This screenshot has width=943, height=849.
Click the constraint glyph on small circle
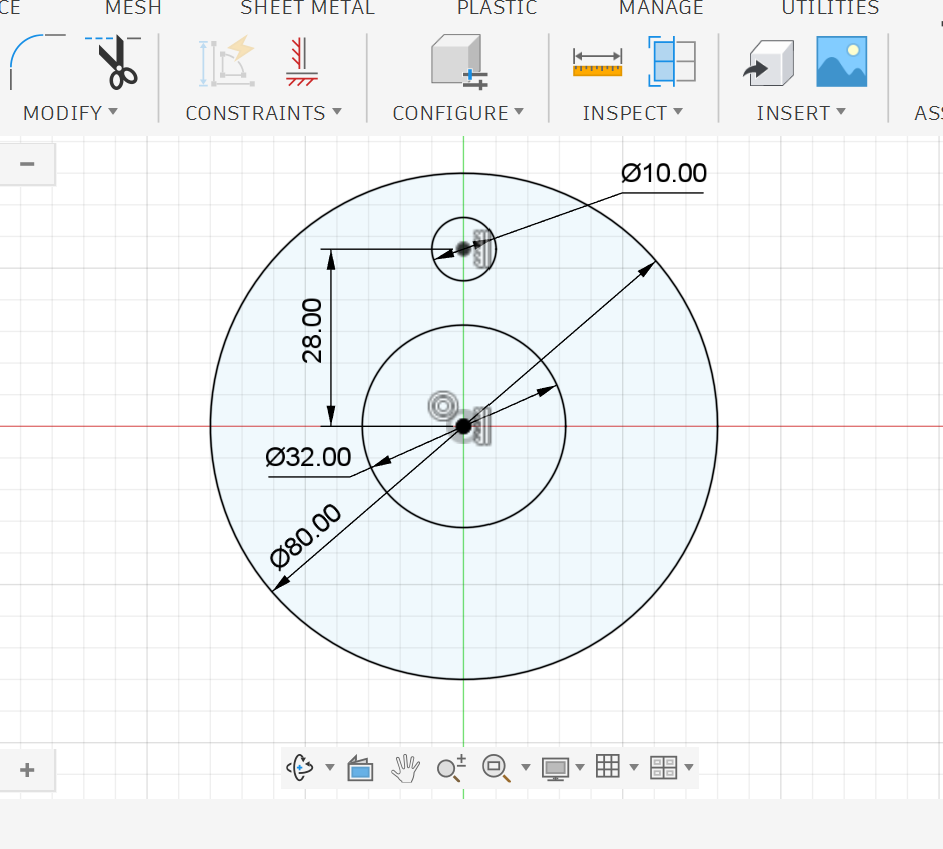pyautogui.click(x=484, y=248)
